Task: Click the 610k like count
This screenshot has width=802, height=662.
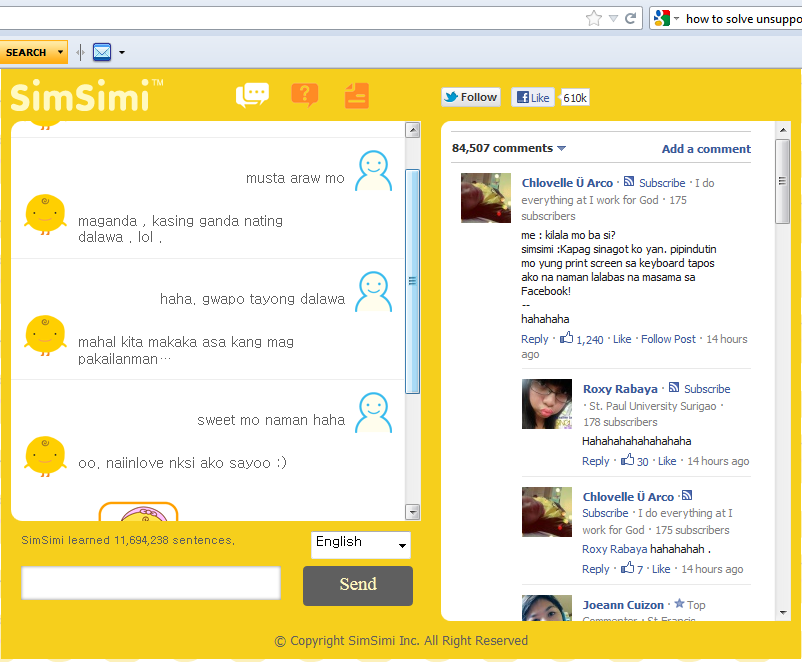Action: click(575, 98)
